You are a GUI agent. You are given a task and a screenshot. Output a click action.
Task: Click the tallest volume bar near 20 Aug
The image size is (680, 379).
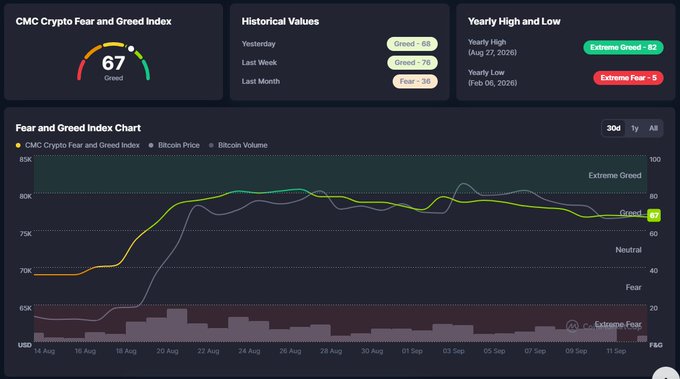tap(177, 325)
